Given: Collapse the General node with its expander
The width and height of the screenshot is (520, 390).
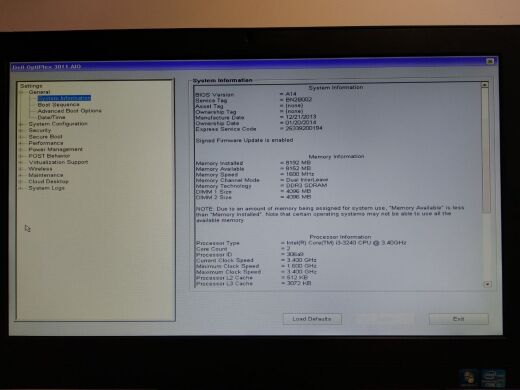Looking at the screenshot, I should (x=22, y=92).
